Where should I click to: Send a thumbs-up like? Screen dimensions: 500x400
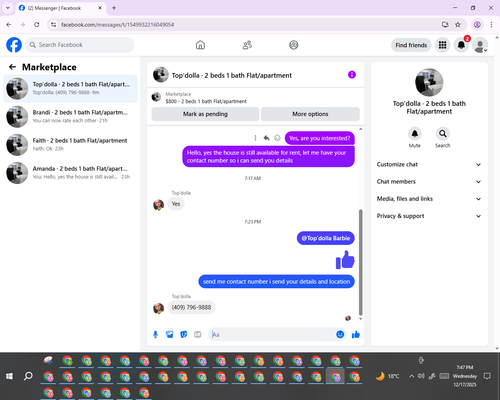356,334
